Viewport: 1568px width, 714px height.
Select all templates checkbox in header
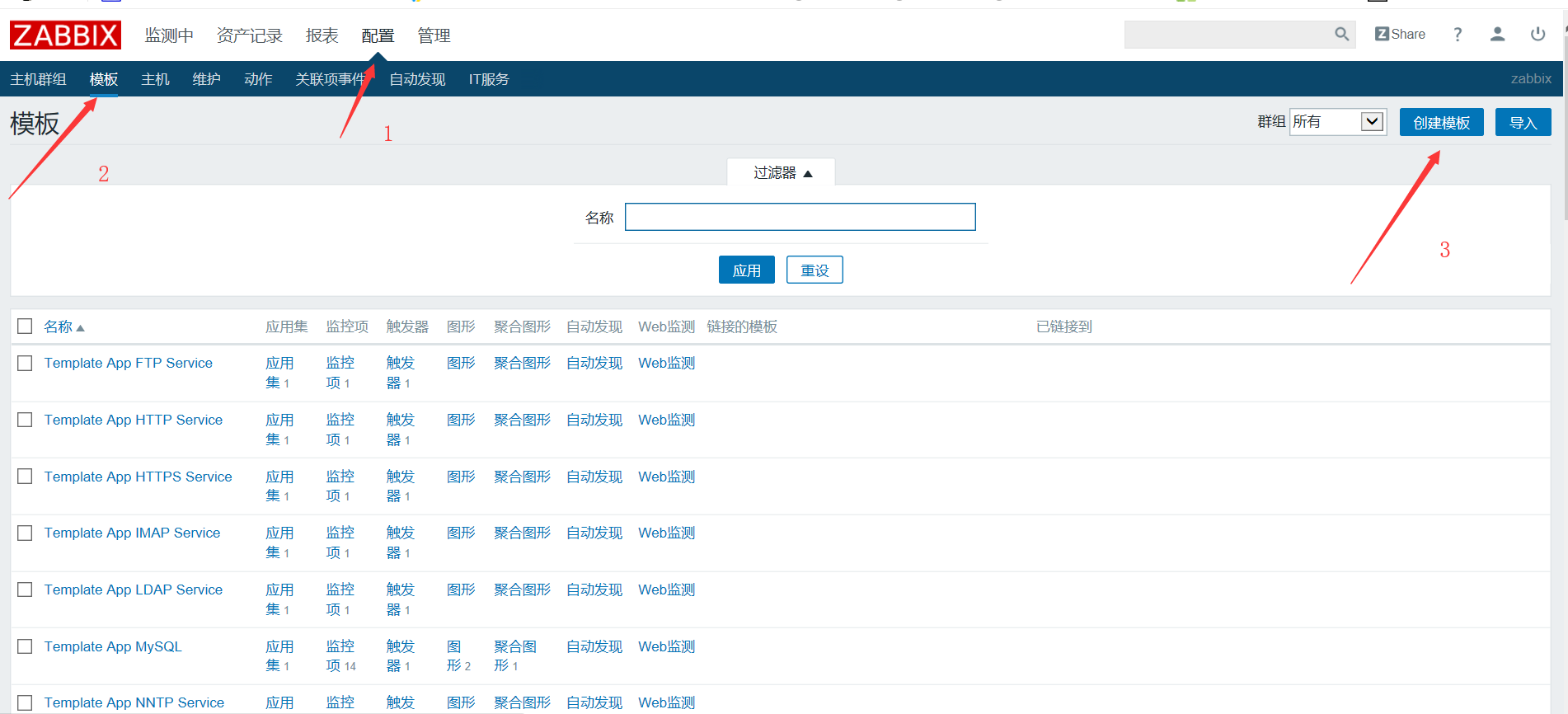click(x=25, y=326)
